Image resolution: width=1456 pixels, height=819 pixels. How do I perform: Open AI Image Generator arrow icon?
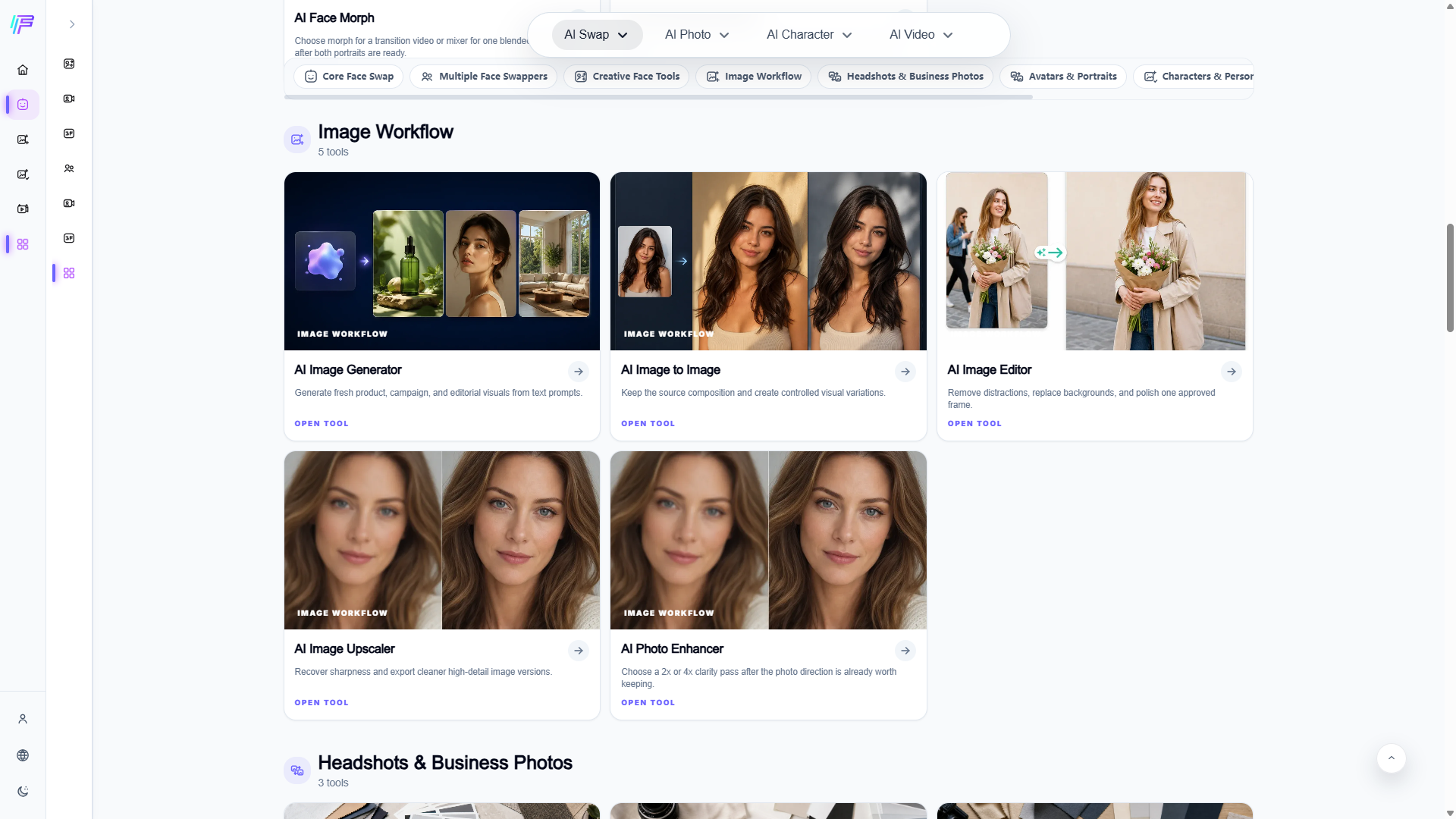point(579,372)
